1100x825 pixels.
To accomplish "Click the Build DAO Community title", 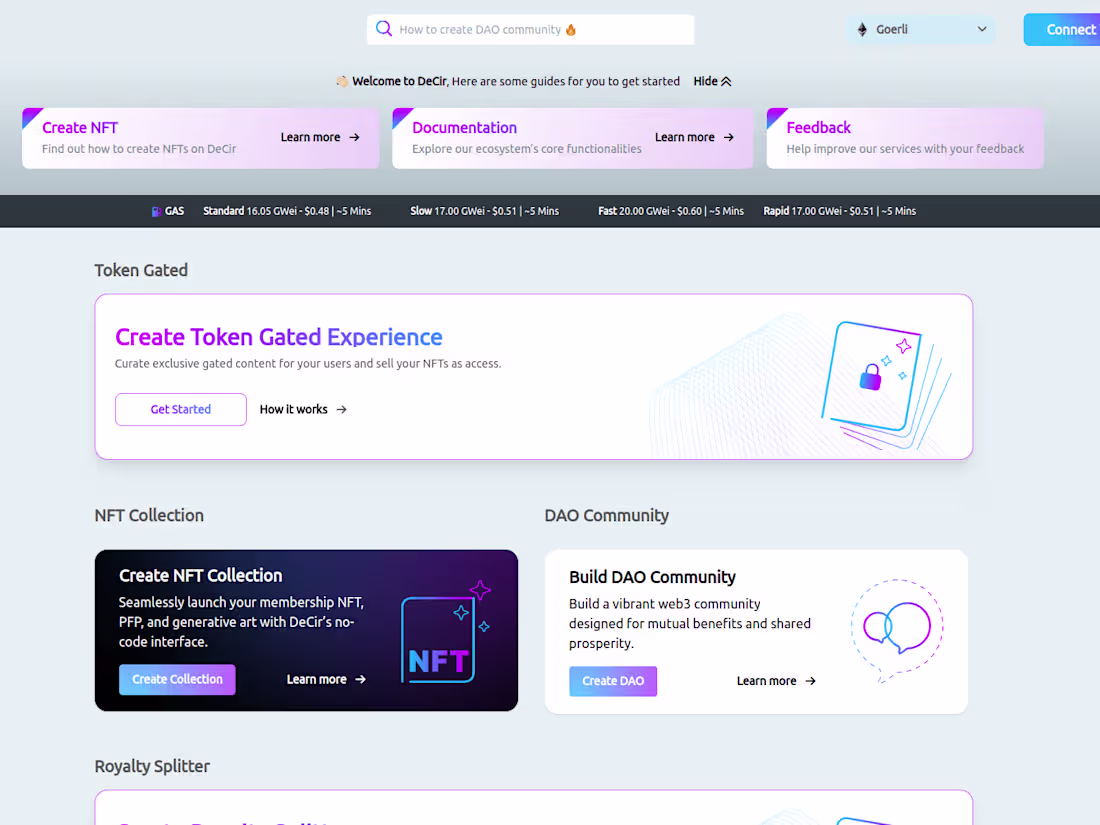I will pyautogui.click(x=652, y=577).
